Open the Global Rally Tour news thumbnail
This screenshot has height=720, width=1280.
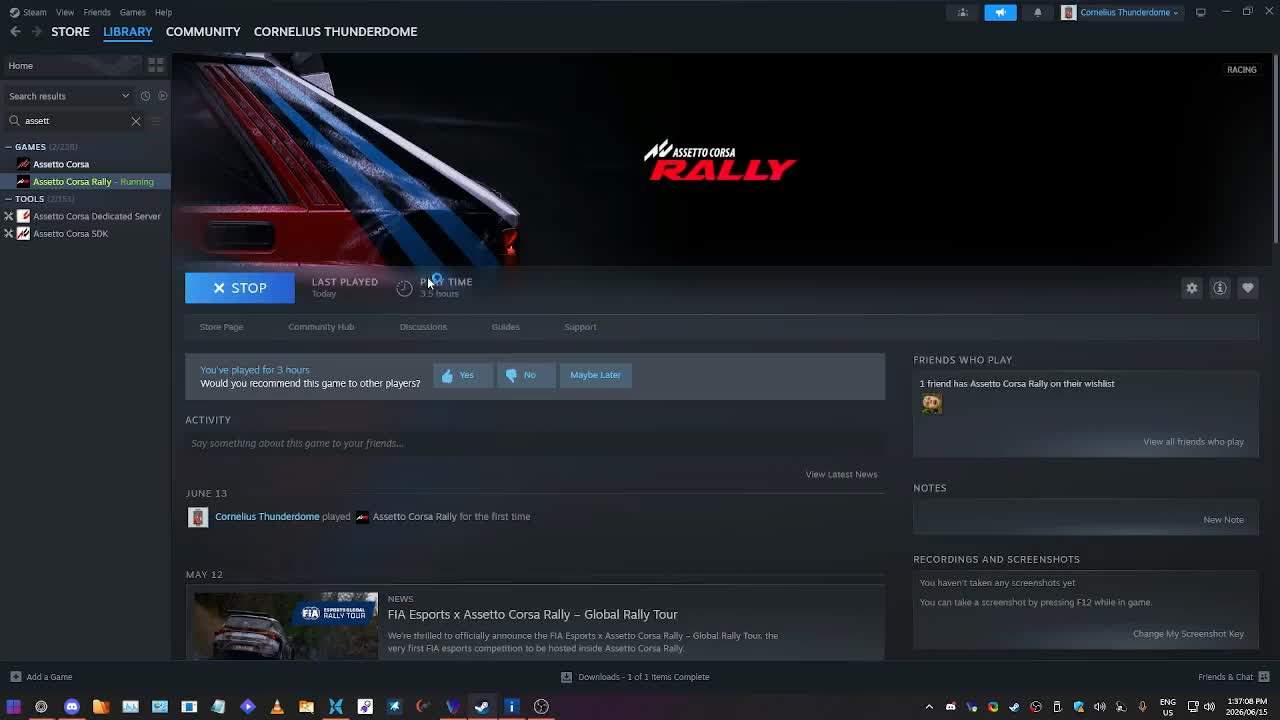286,626
